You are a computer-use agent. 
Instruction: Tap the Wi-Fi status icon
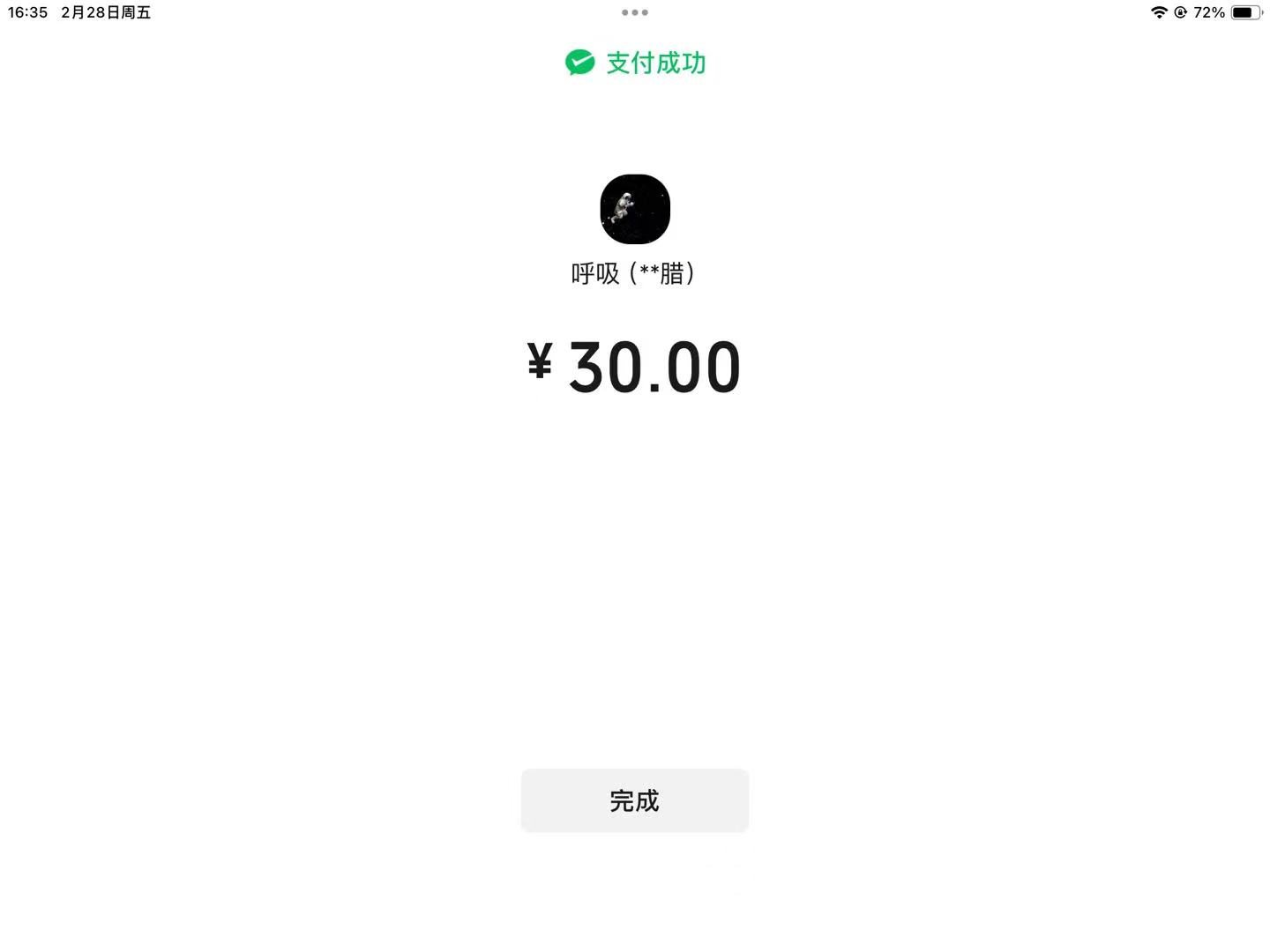click(x=1159, y=12)
